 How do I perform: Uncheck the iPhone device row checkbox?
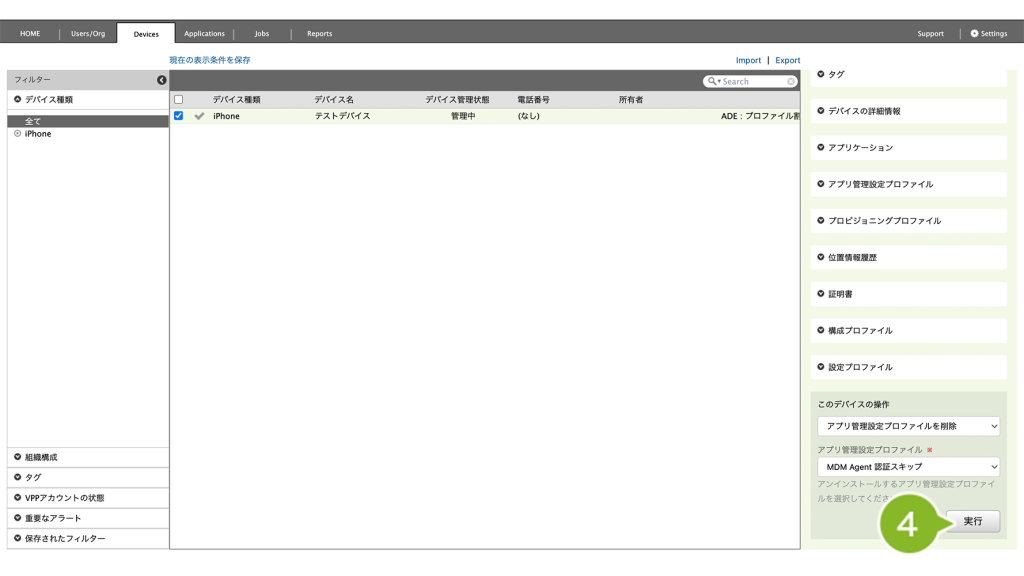pos(179,116)
